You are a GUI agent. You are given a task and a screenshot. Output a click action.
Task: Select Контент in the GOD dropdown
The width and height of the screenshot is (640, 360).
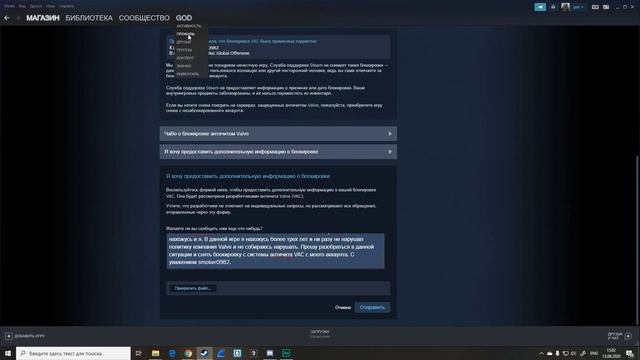pyautogui.click(x=185, y=58)
